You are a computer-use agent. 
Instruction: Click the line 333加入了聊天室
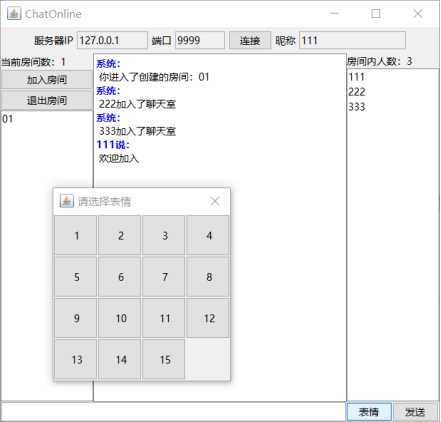tap(137, 131)
